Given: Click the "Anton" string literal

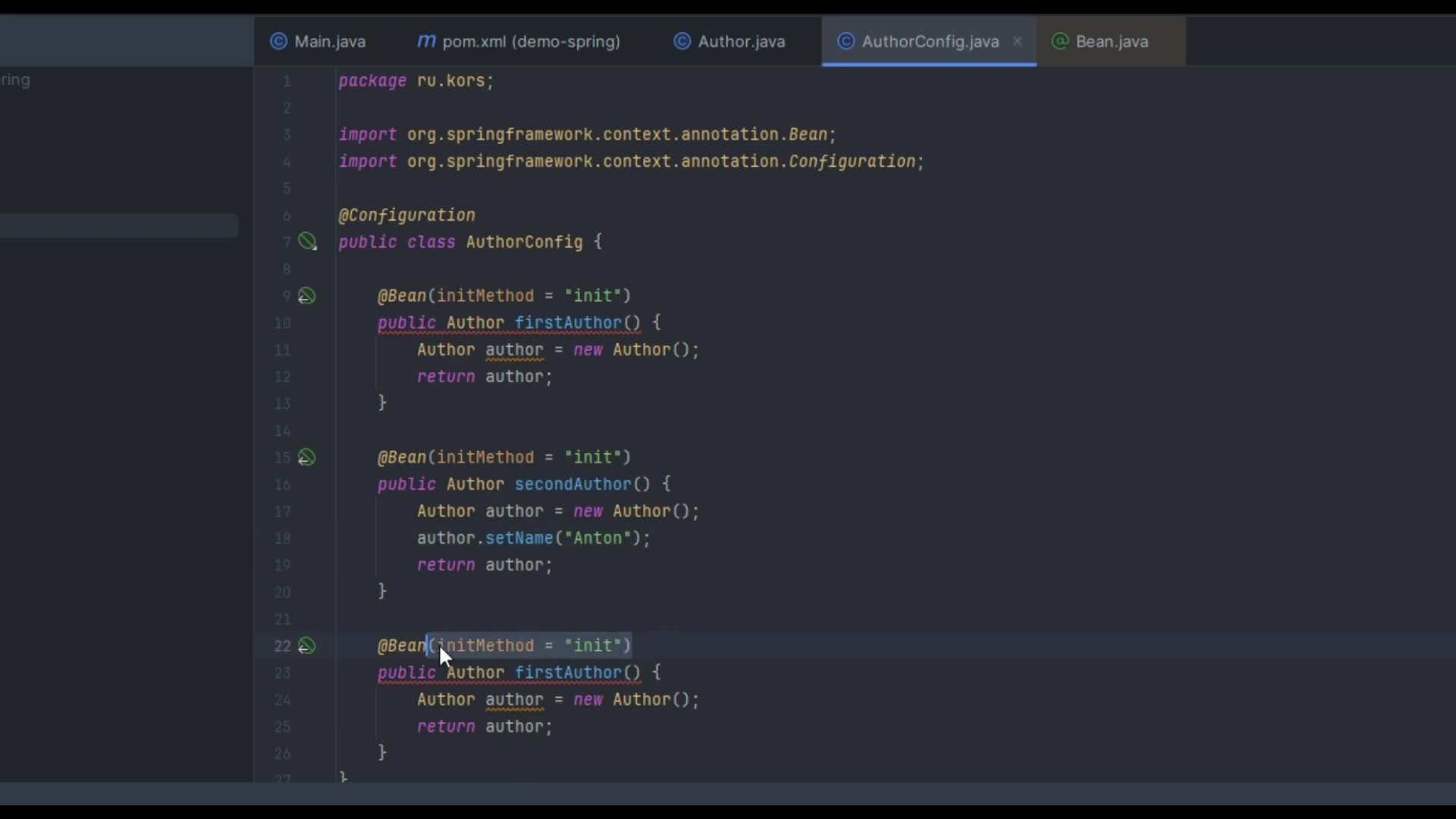Looking at the screenshot, I should pyautogui.click(x=598, y=538).
